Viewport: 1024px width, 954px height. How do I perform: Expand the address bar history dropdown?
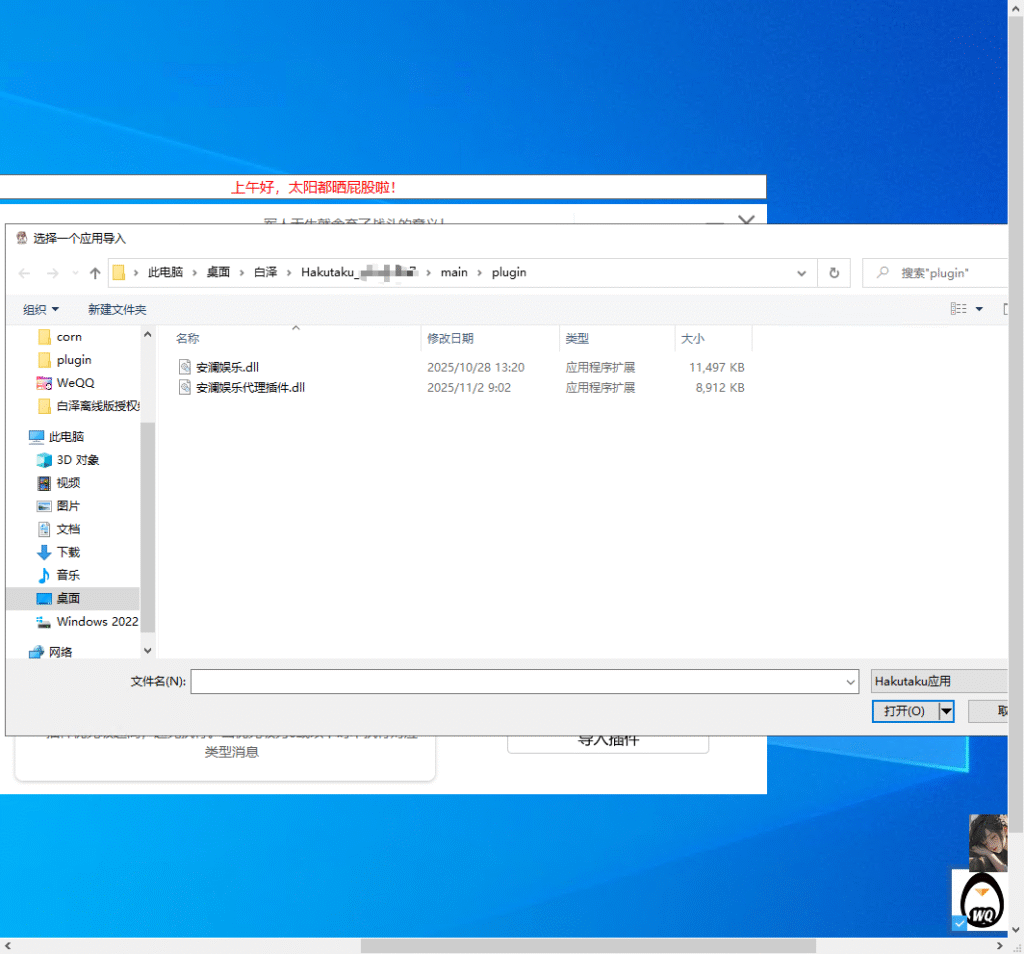(x=801, y=273)
